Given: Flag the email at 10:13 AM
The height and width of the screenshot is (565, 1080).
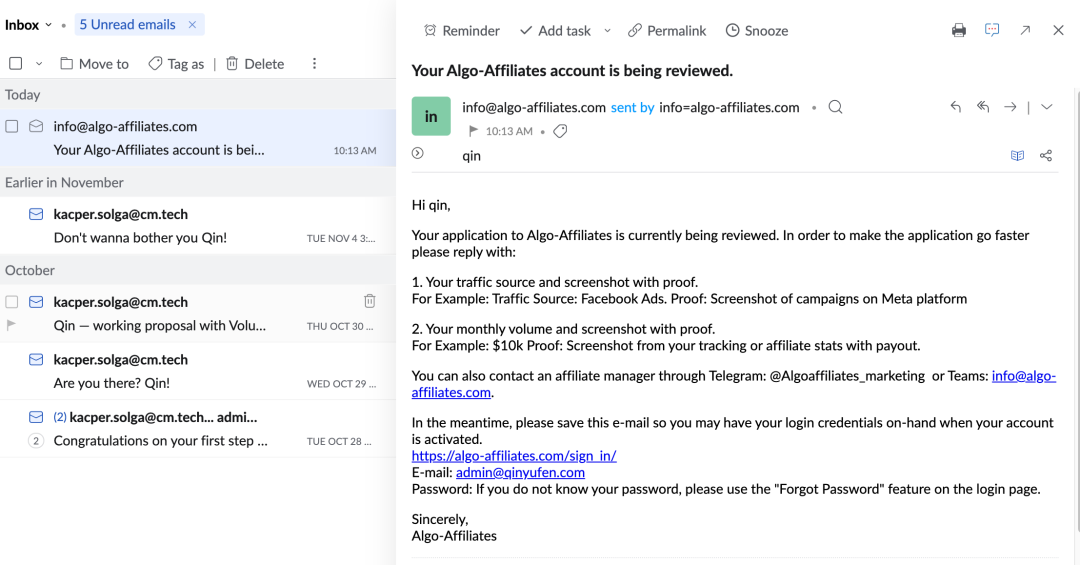Looking at the screenshot, I should (x=473, y=131).
